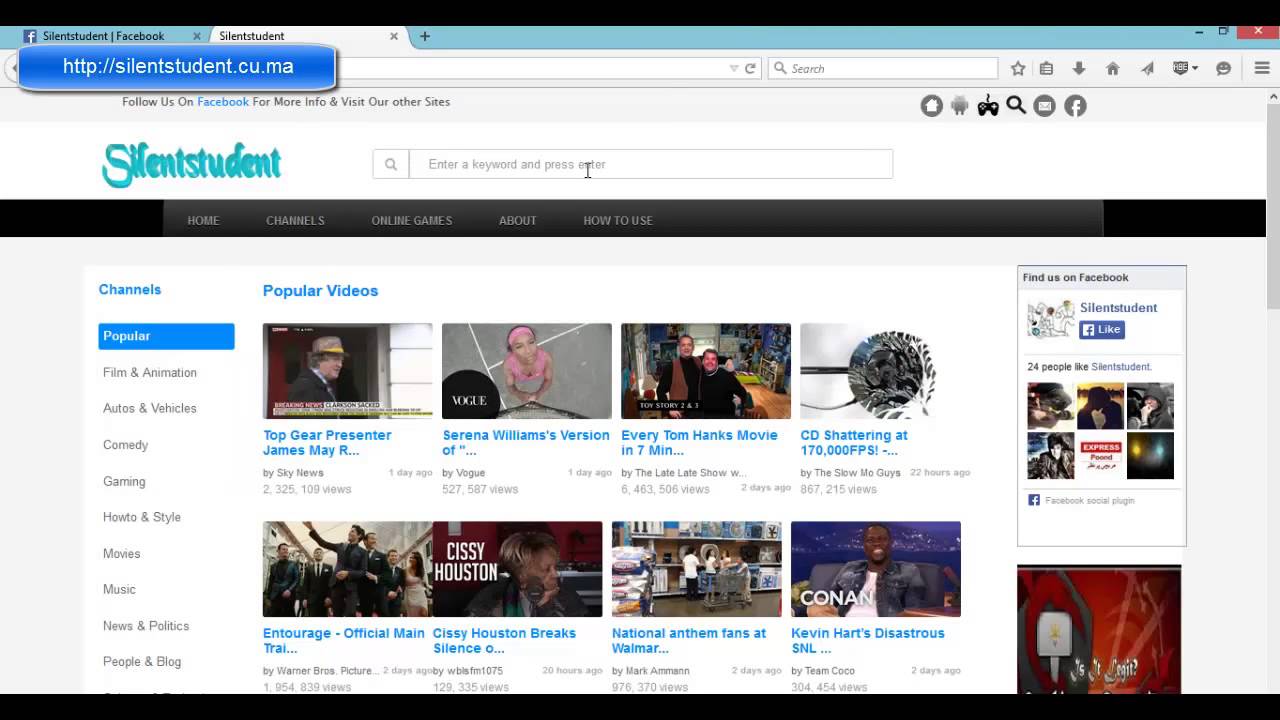This screenshot has width=1280, height=720.
Task: Open Top Gear Presenter video thumbnail
Action: (348, 371)
